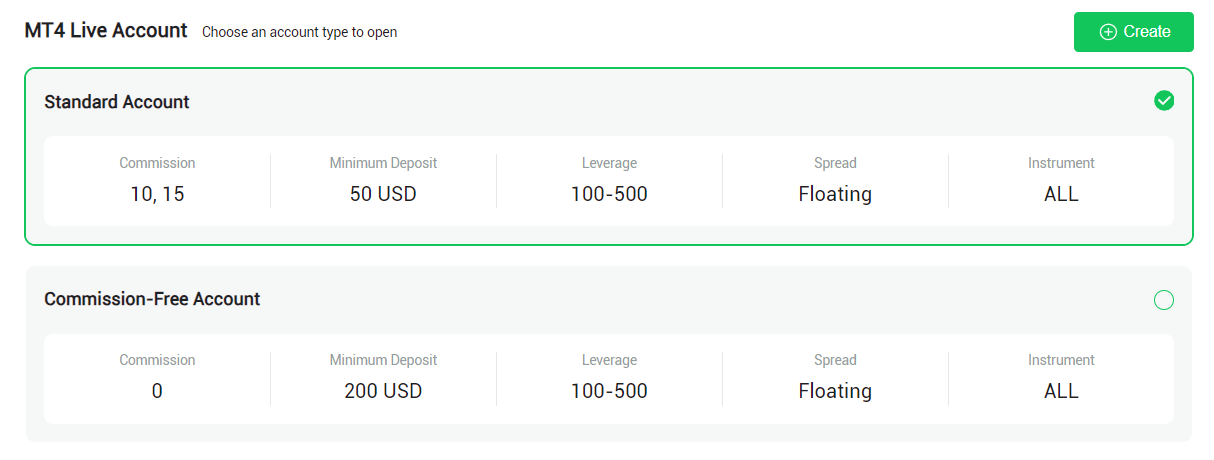The image size is (1214, 460).
Task: Click the Standard Account leverage value 100-500
Action: pos(609,194)
